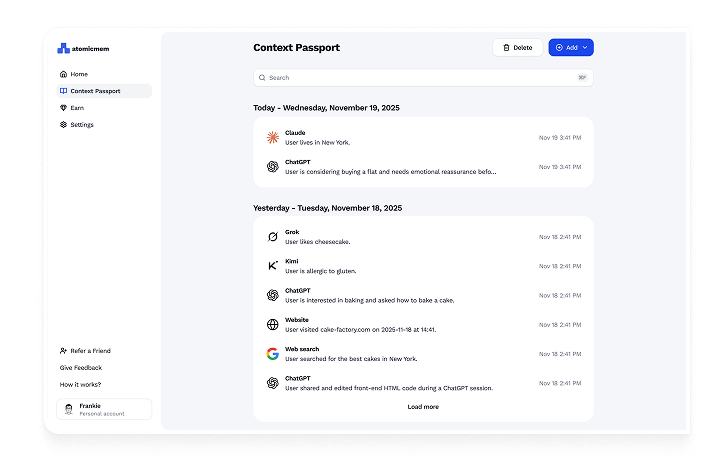Open the Home sidebar item
The width and height of the screenshot is (702, 465).
(104, 74)
